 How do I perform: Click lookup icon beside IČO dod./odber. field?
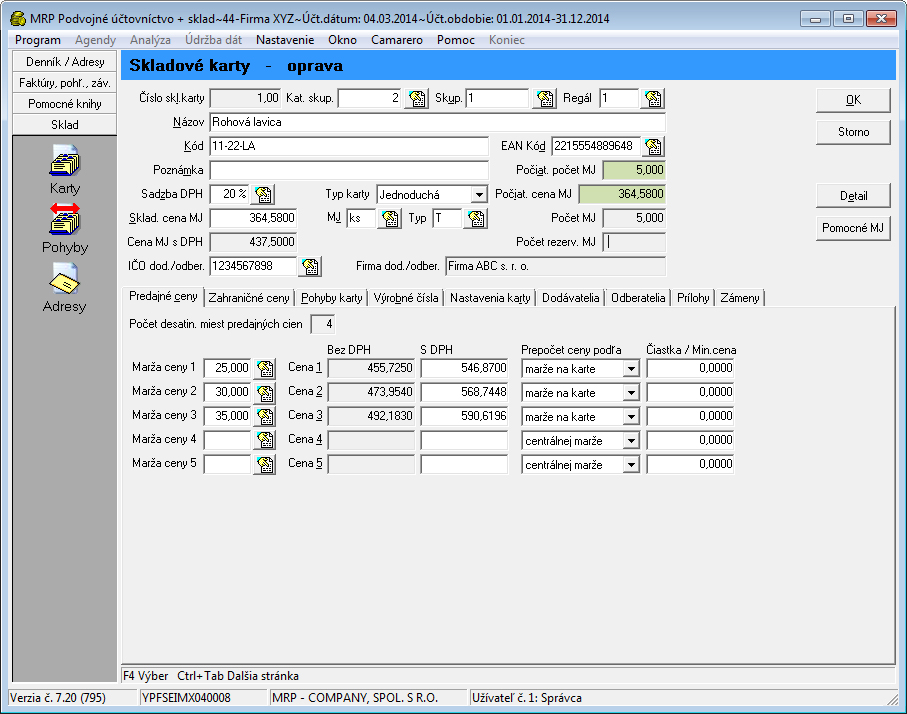[311, 267]
